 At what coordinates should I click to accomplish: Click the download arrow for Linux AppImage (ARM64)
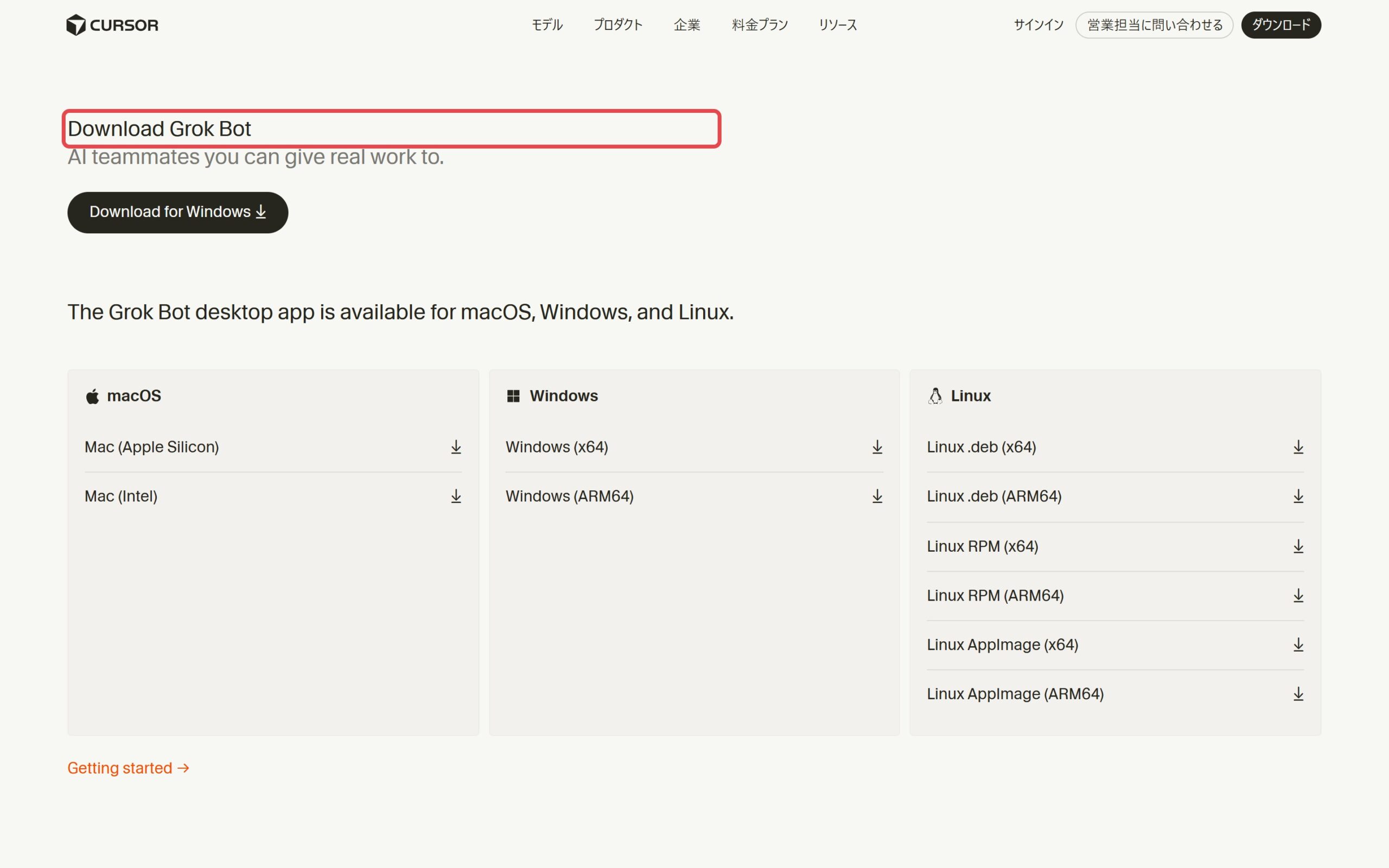[x=1298, y=694]
